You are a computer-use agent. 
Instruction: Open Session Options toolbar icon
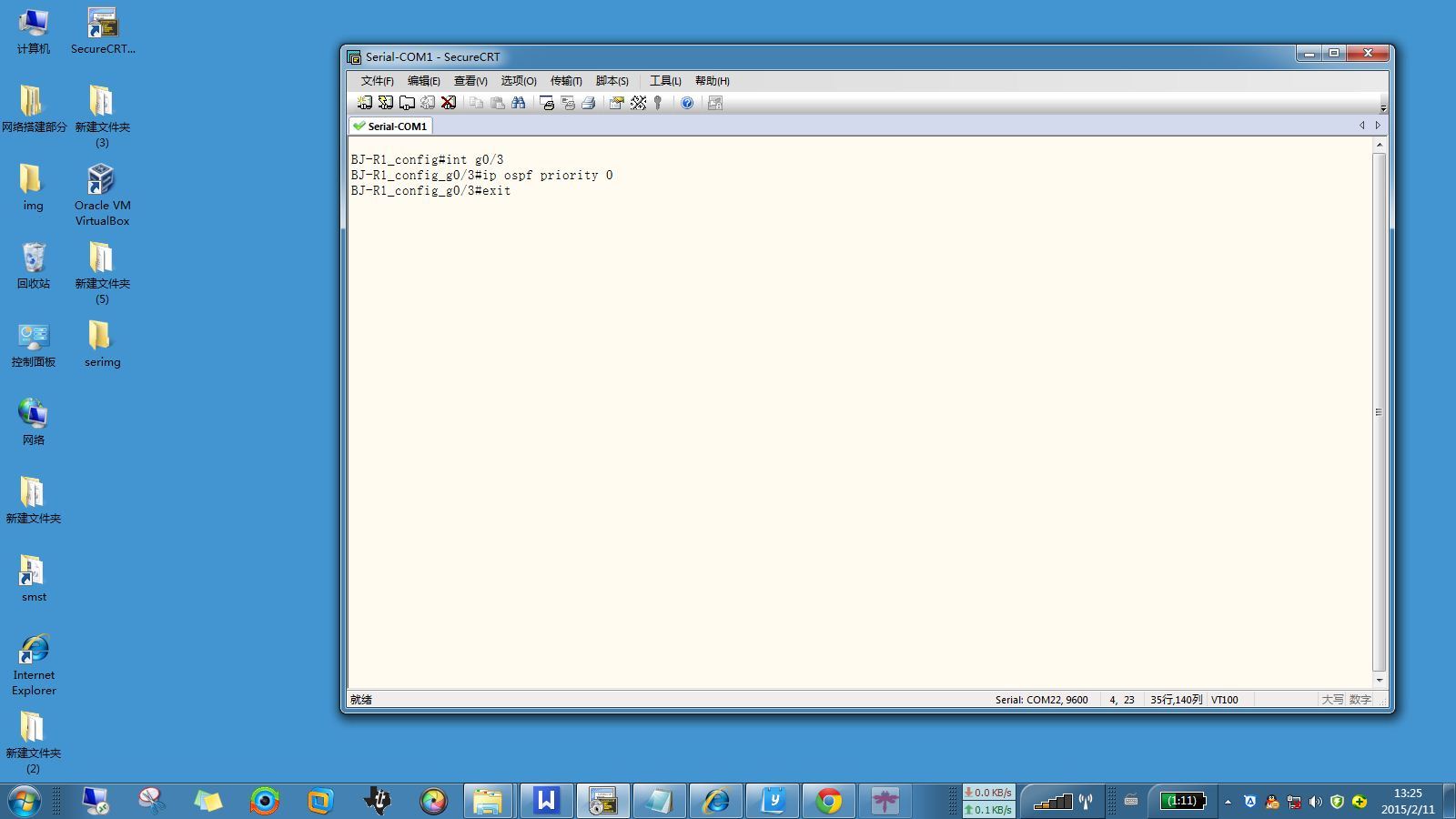pos(617,103)
